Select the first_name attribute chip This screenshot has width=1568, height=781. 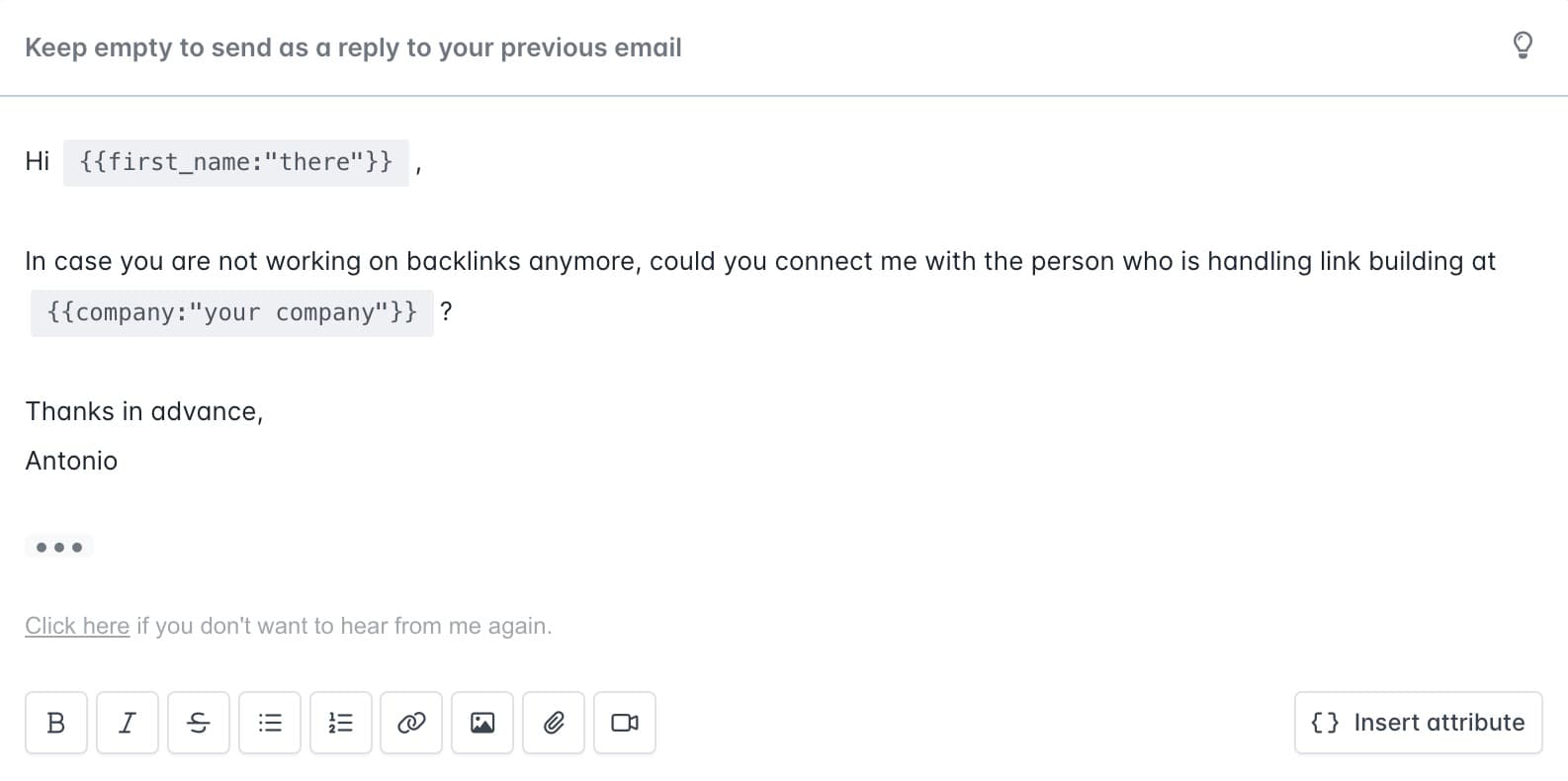[236, 162]
